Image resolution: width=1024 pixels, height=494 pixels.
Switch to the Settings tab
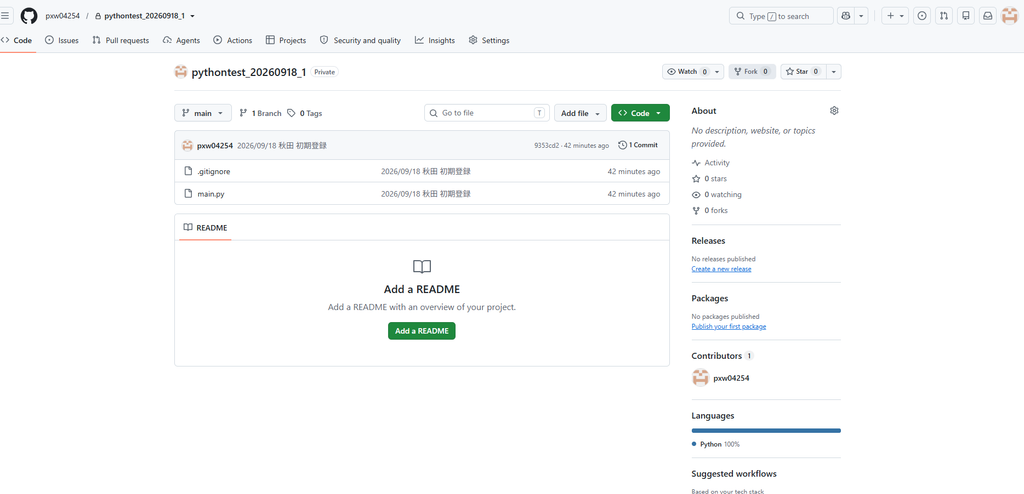click(x=488, y=41)
